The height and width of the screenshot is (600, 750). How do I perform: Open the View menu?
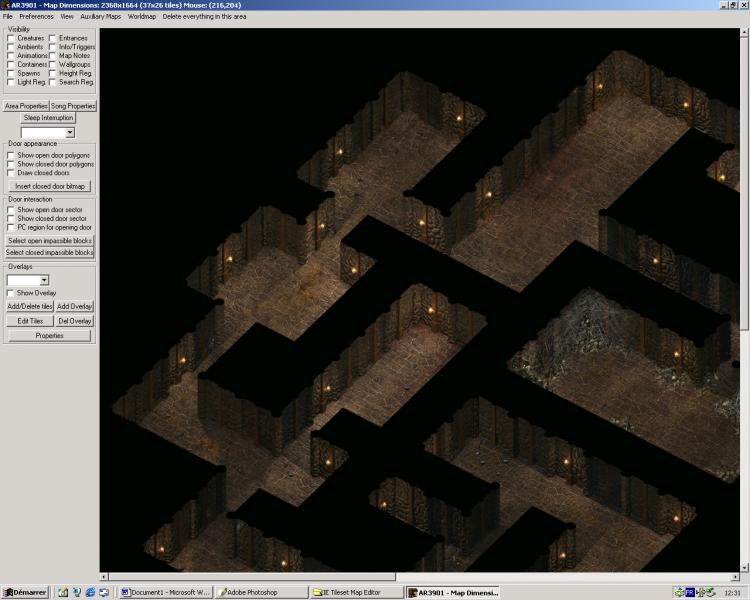coord(67,16)
